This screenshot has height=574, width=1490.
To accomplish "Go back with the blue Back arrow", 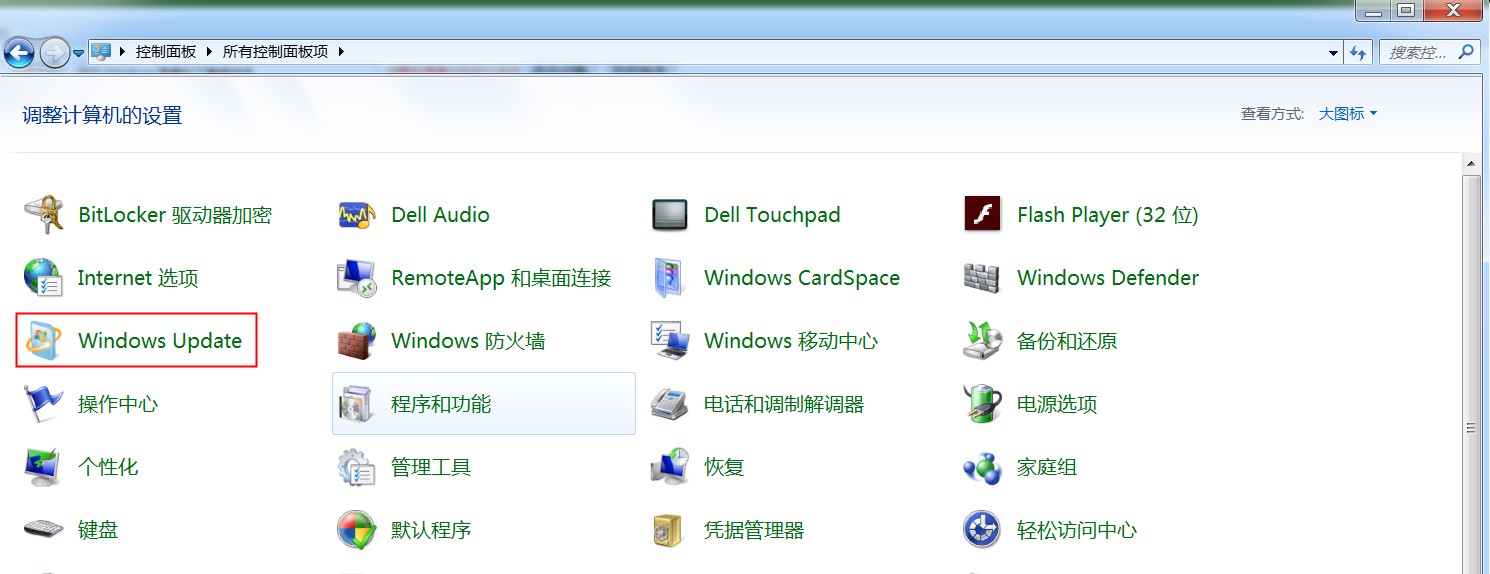I will [20, 52].
